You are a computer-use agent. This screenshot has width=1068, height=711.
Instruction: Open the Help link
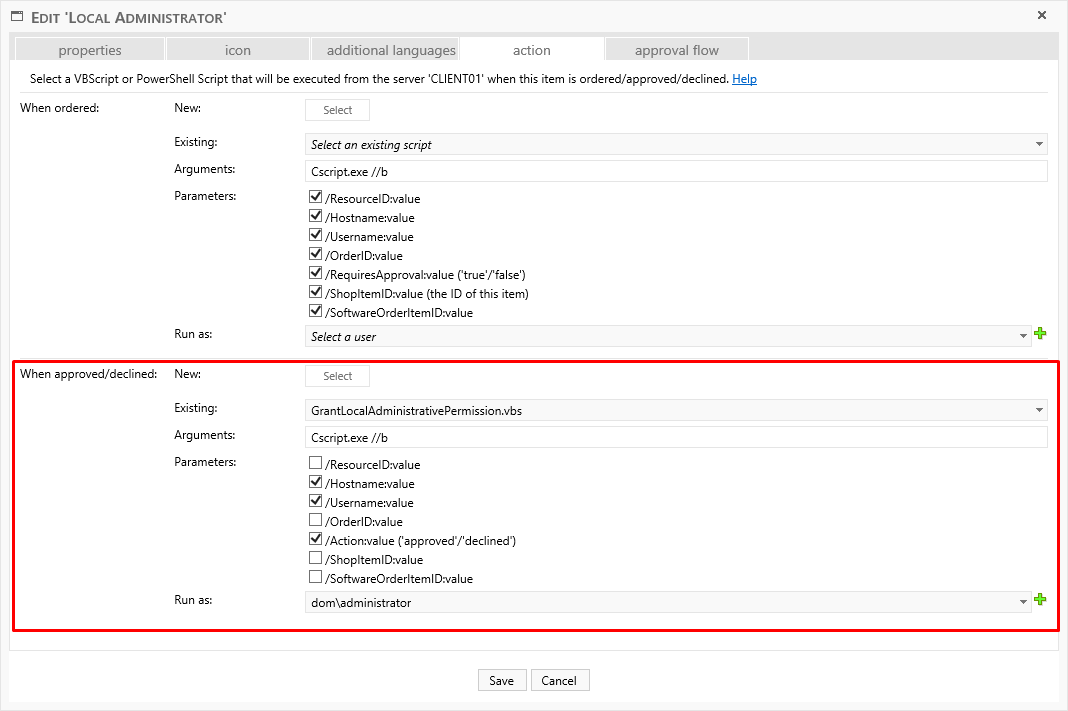744,79
